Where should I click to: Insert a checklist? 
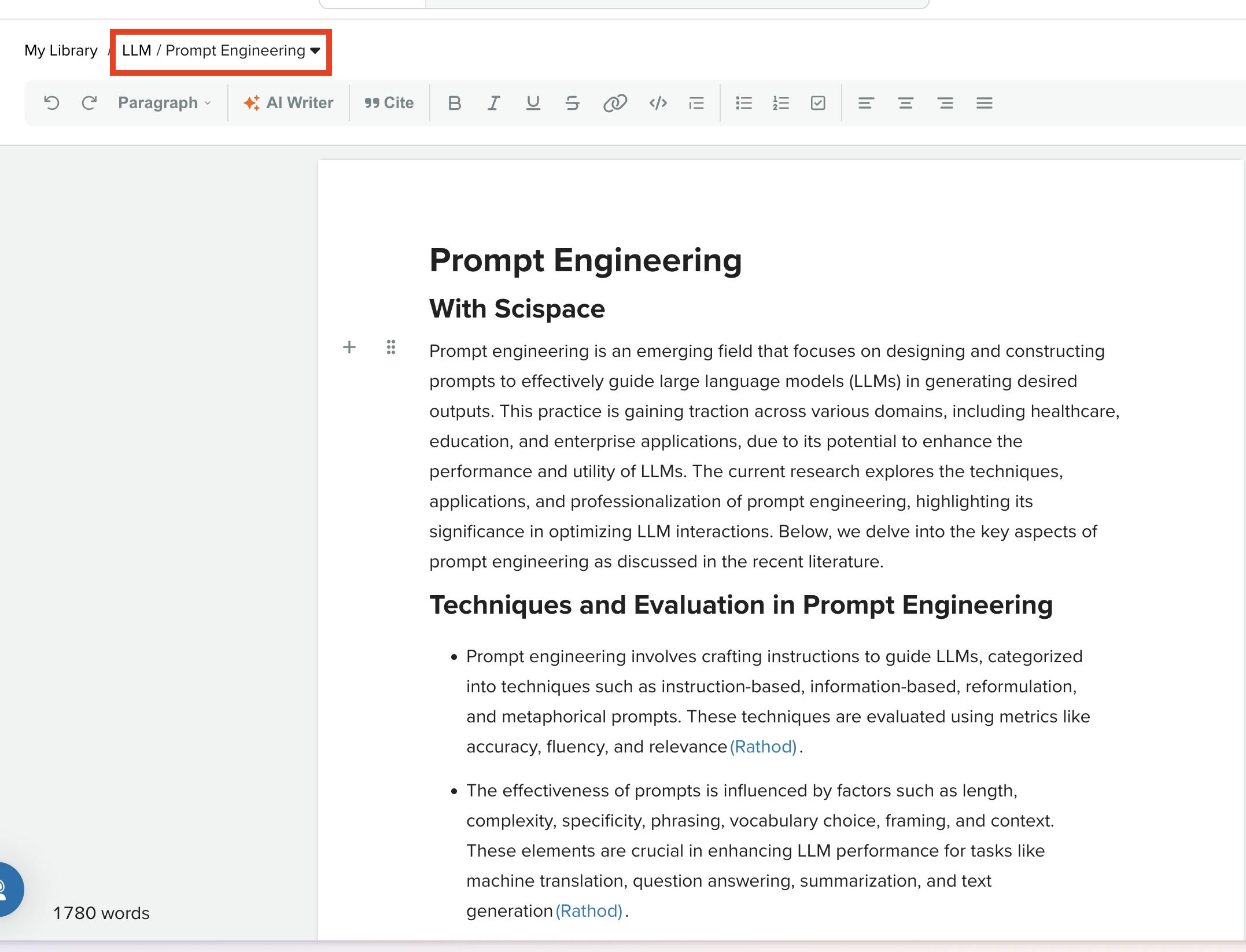(x=818, y=103)
